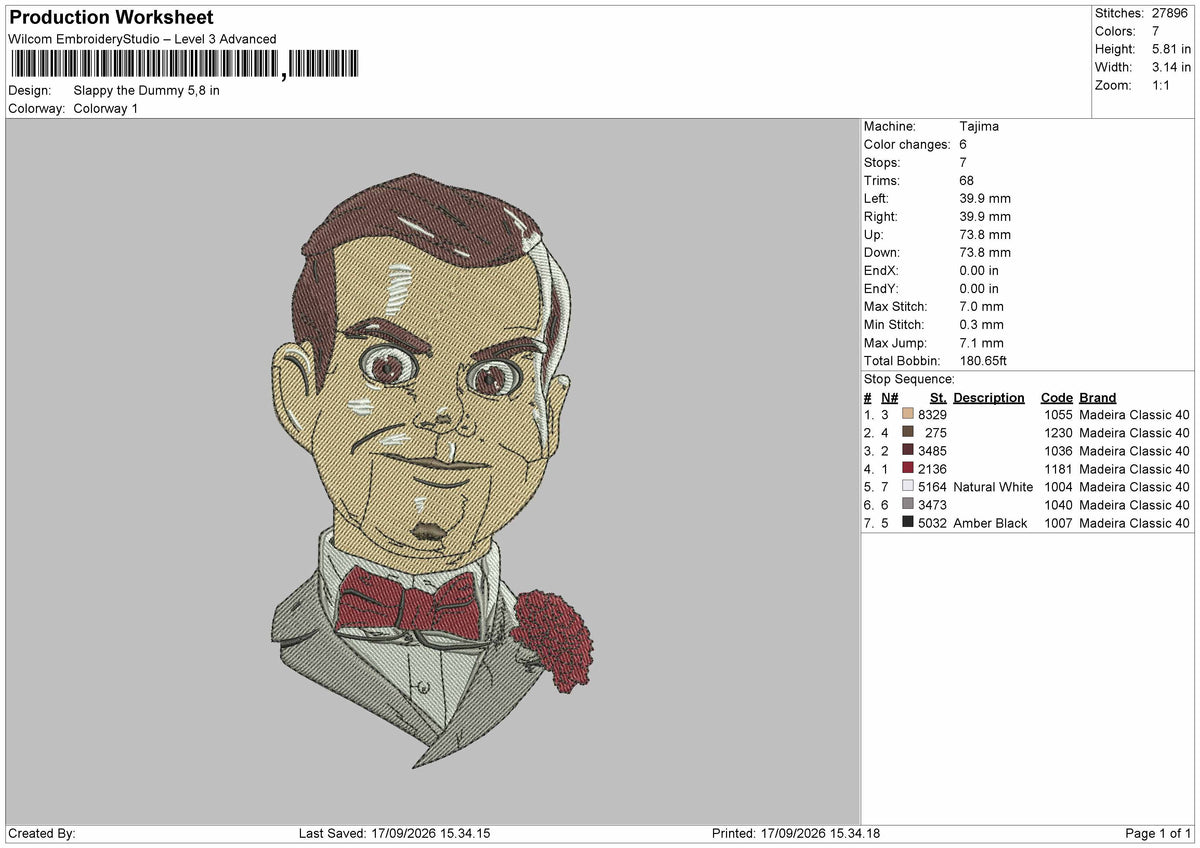Click the 'Natural White' description
The image size is (1200, 848).
[993, 487]
